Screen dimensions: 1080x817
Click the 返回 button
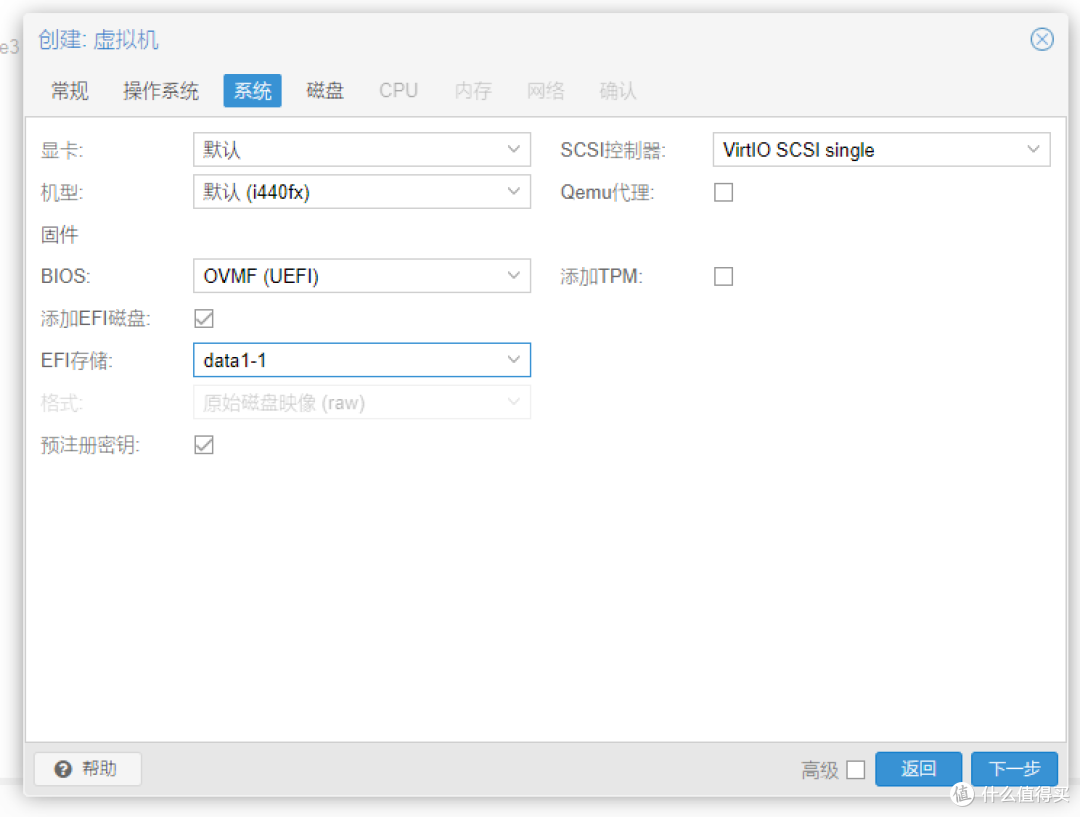click(x=917, y=769)
